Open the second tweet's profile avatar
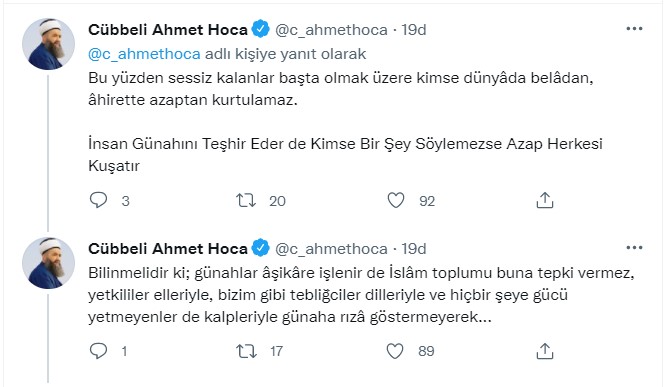Viewport: 664px width, 387px height. tap(48, 263)
